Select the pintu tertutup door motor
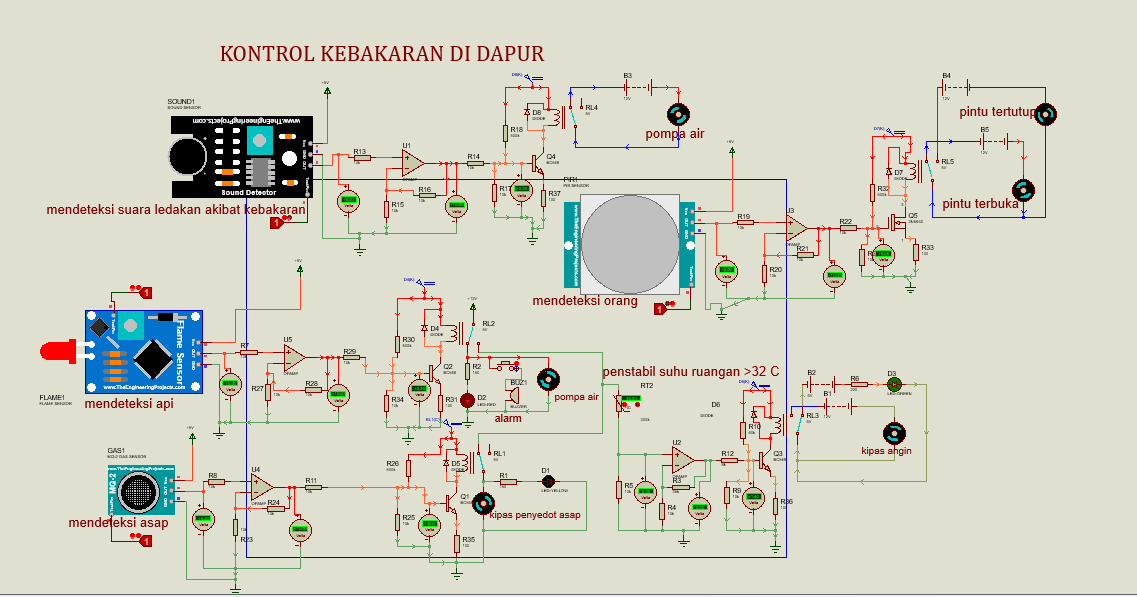1137x597 pixels. tap(1046, 114)
